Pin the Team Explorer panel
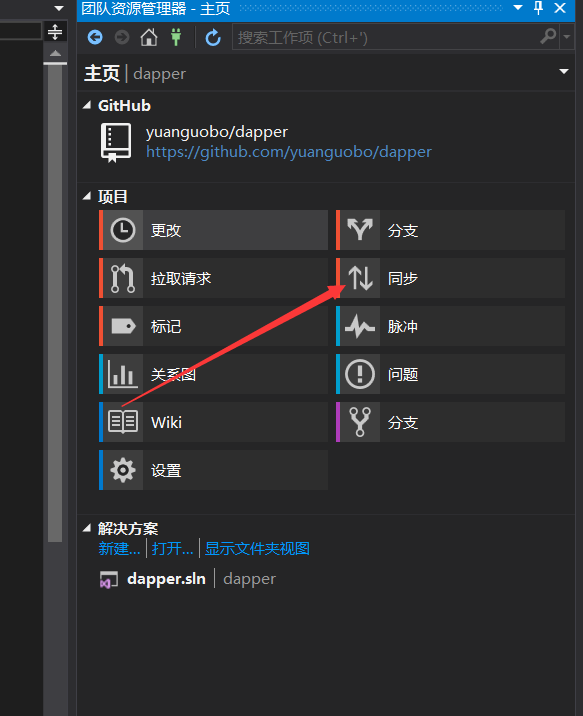Viewport: 583px width, 716px height. click(x=539, y=8)
